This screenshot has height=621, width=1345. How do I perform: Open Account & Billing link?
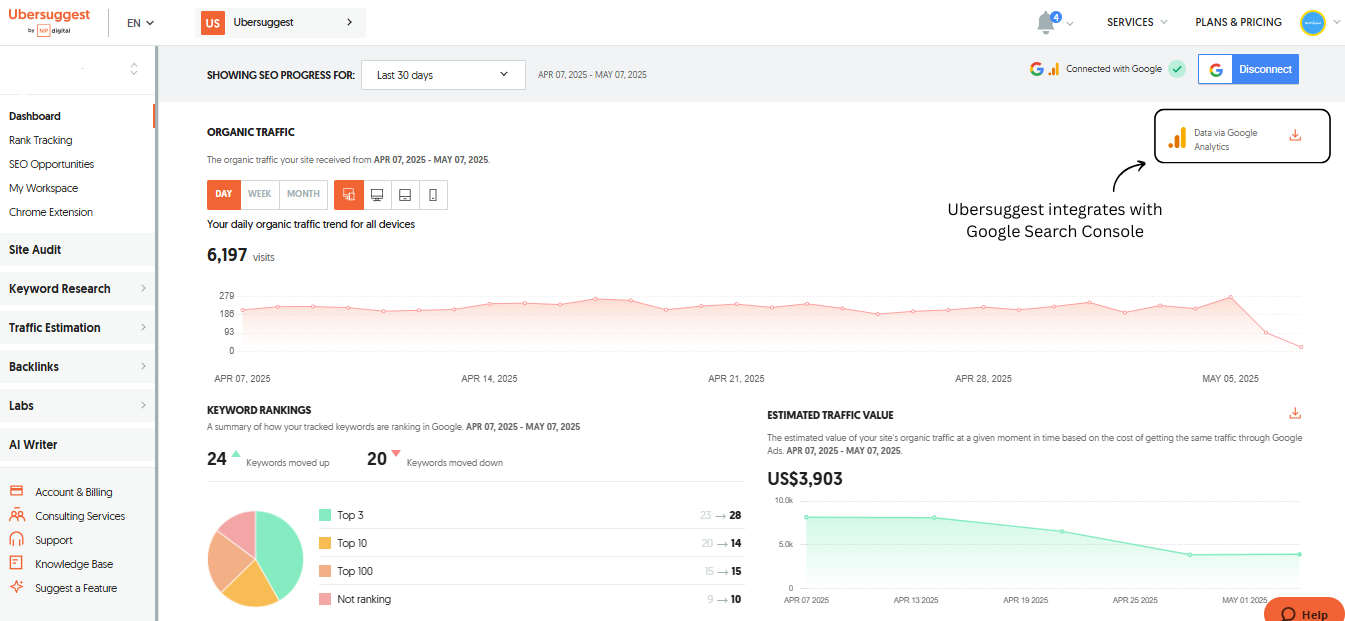pos(74,492)
